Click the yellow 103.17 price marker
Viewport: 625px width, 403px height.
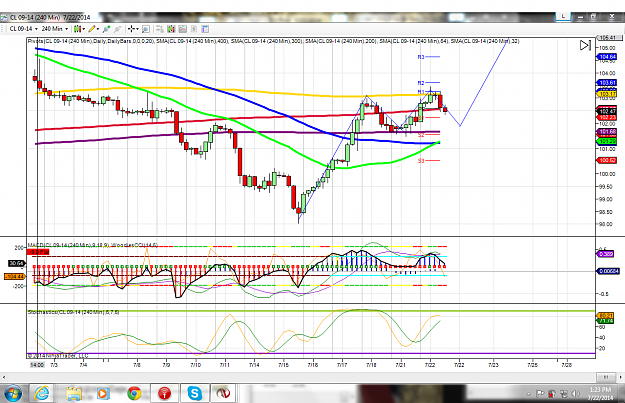(607, 94)
